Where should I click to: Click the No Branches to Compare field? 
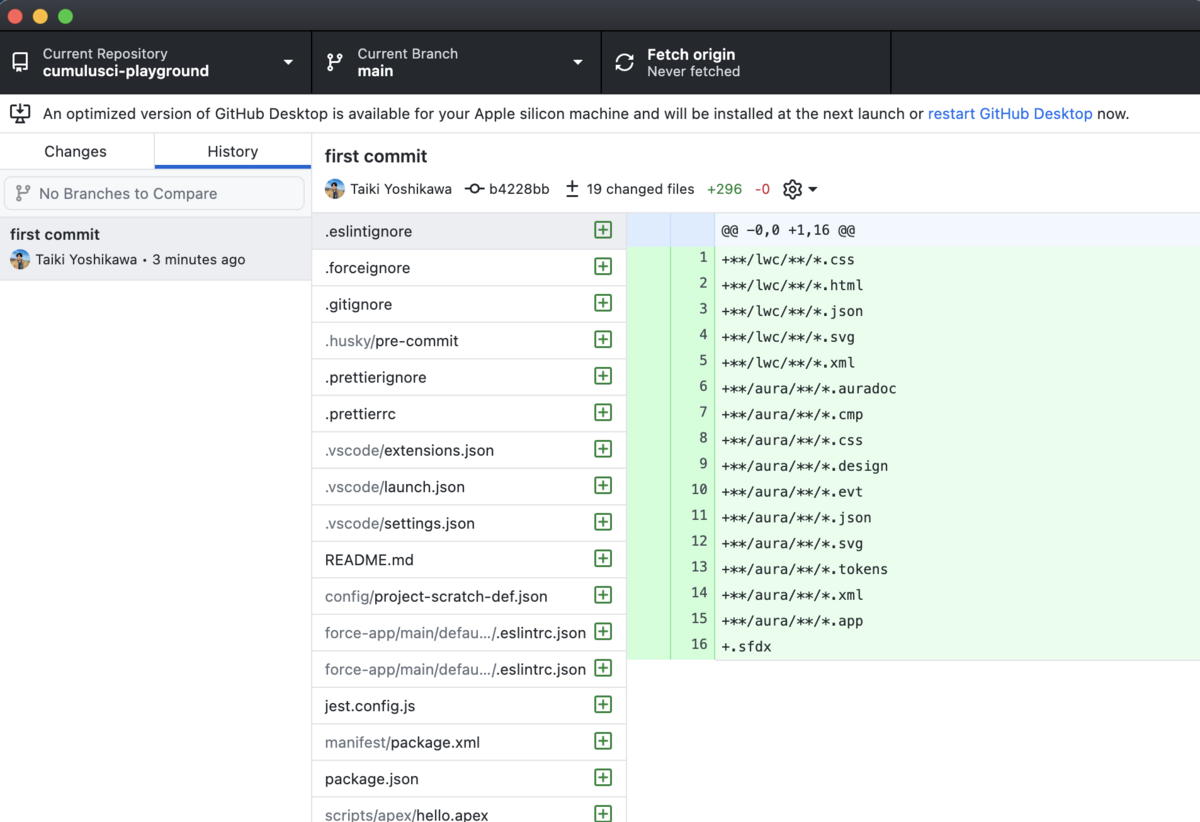point(155,193)
